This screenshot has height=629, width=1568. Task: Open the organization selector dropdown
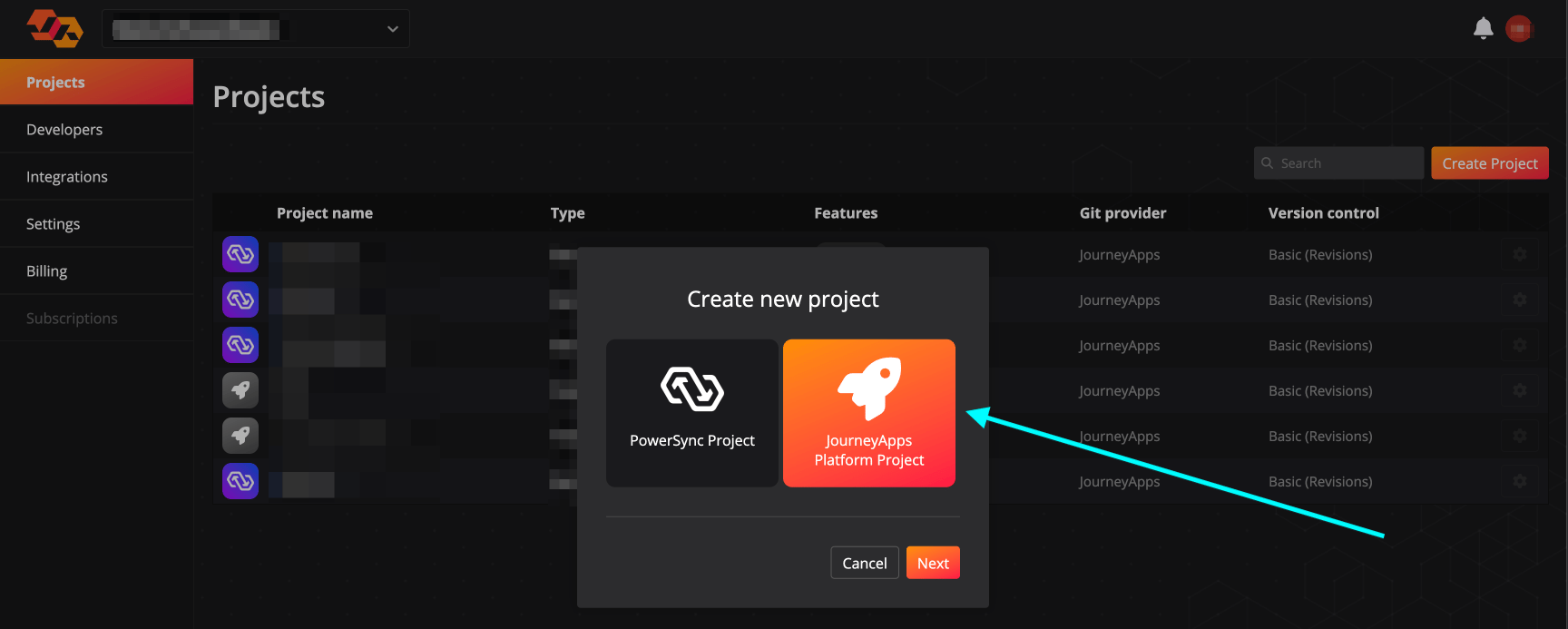[x=256, y=29]
